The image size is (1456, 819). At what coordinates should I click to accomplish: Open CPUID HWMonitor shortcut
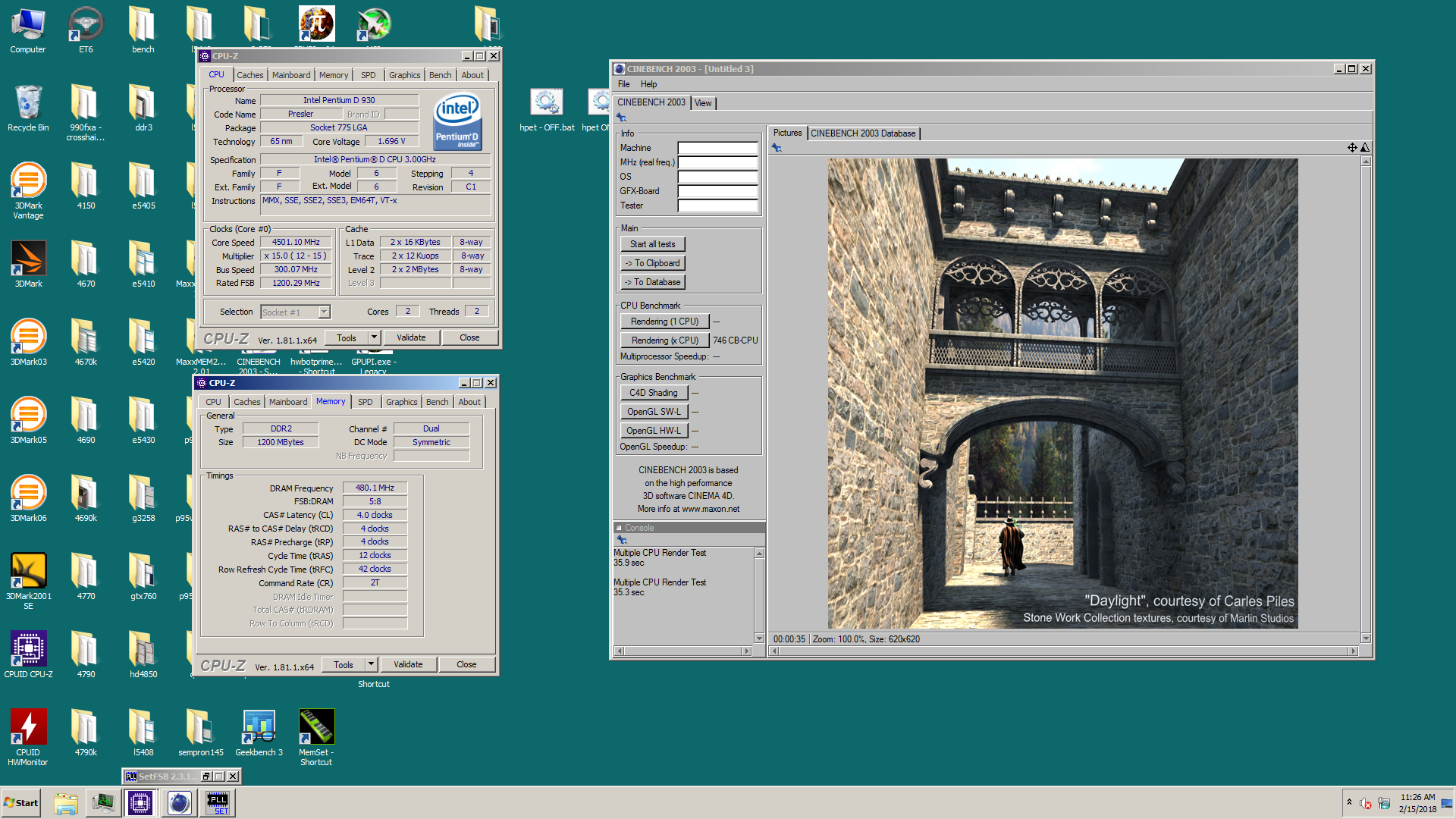point(28,737)
